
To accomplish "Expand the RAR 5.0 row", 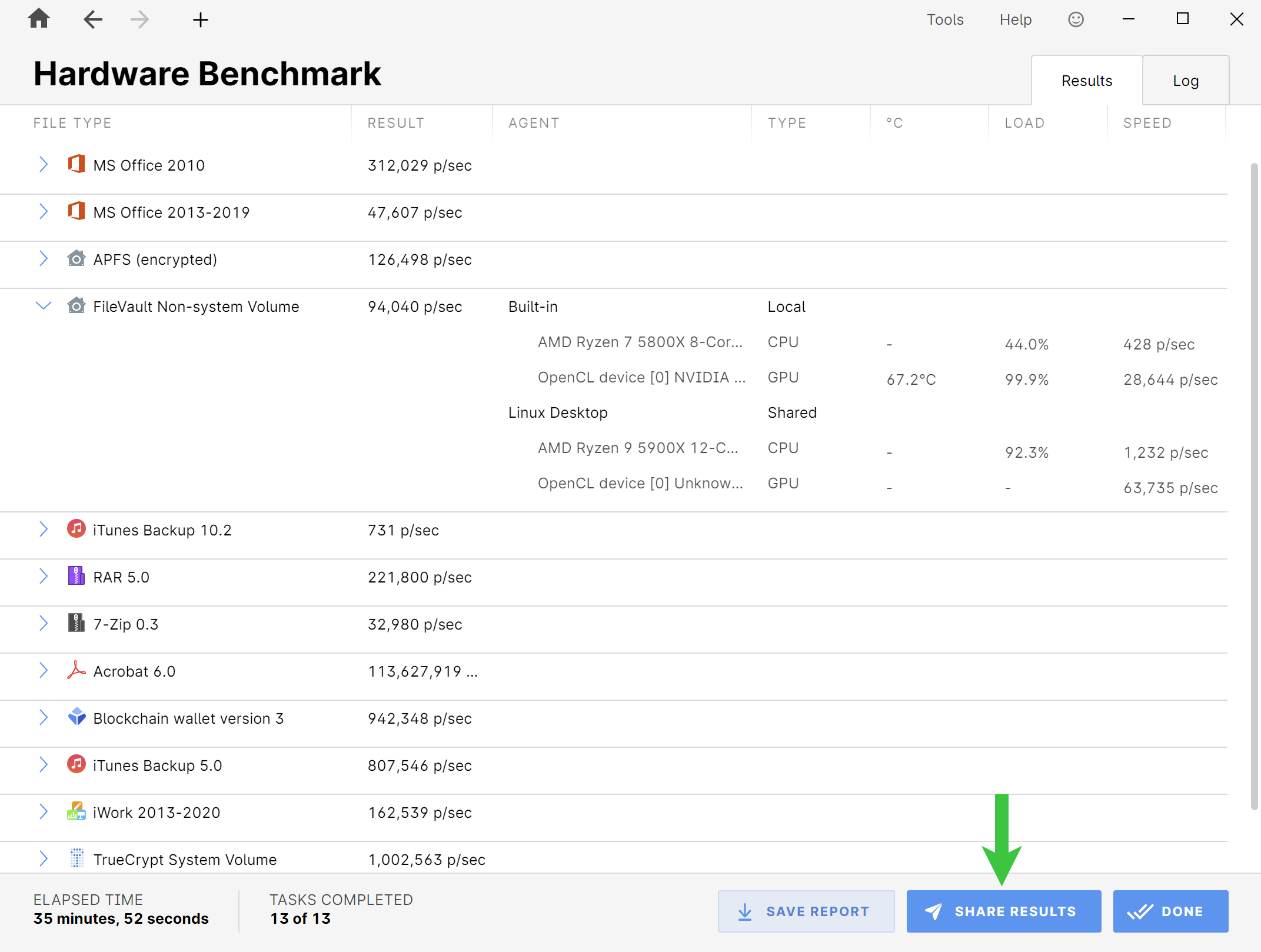I will click(x=43, y=576).
